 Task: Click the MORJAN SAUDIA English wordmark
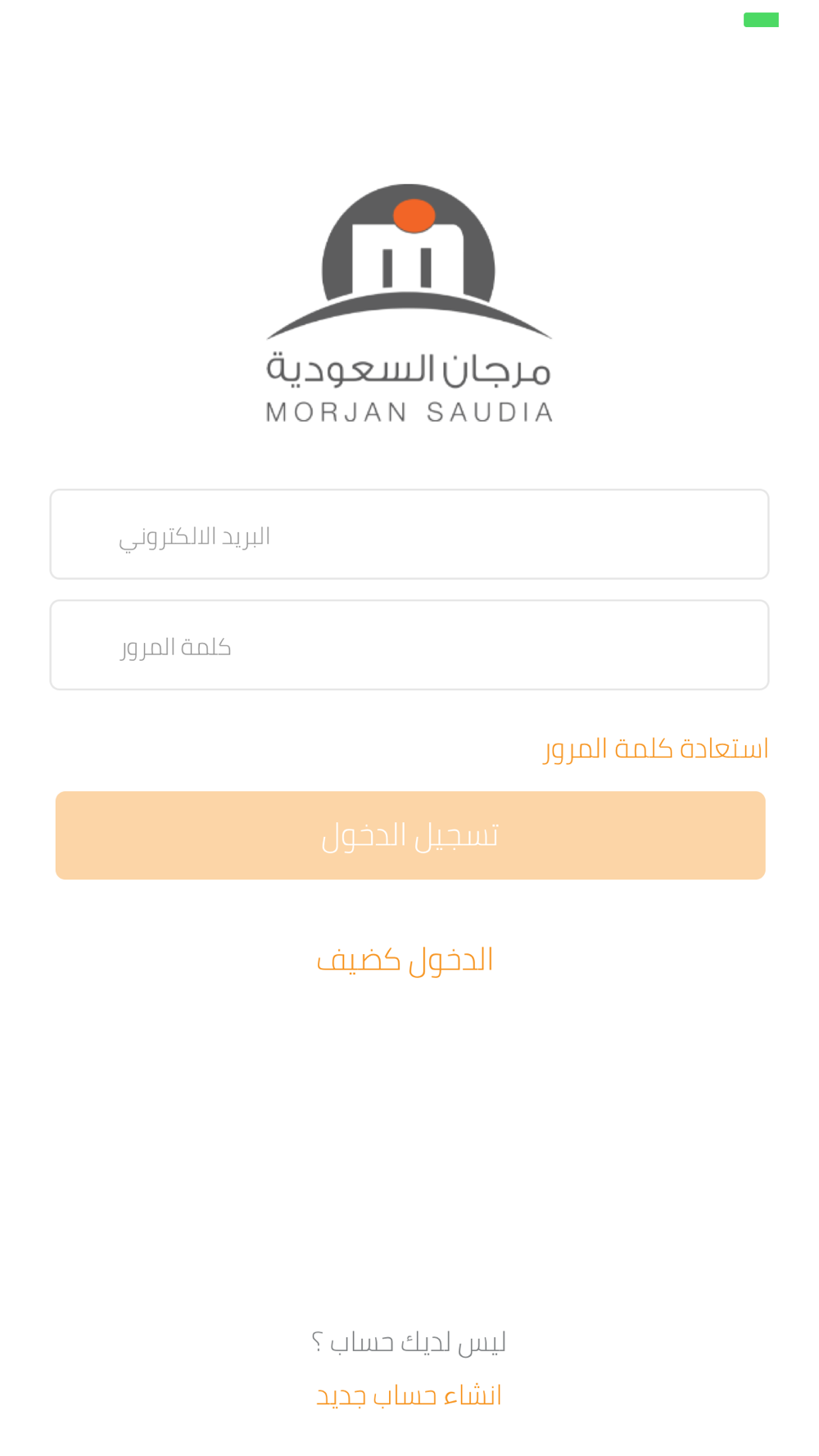[409, 412]
